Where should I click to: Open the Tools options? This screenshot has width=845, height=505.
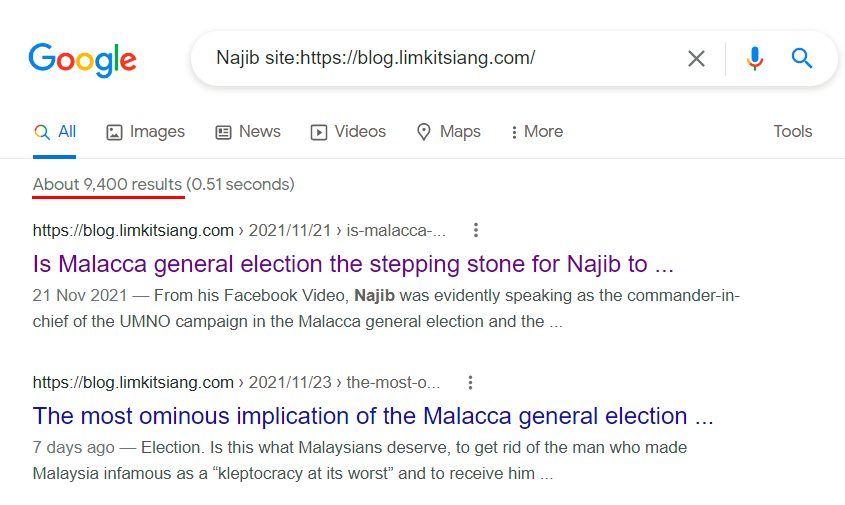coord(793,132)
